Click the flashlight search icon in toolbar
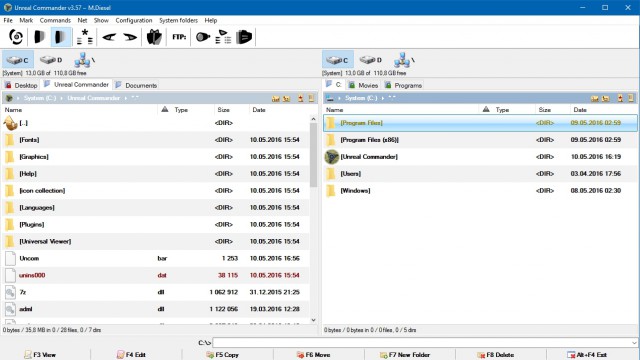 tap(202, 37)
